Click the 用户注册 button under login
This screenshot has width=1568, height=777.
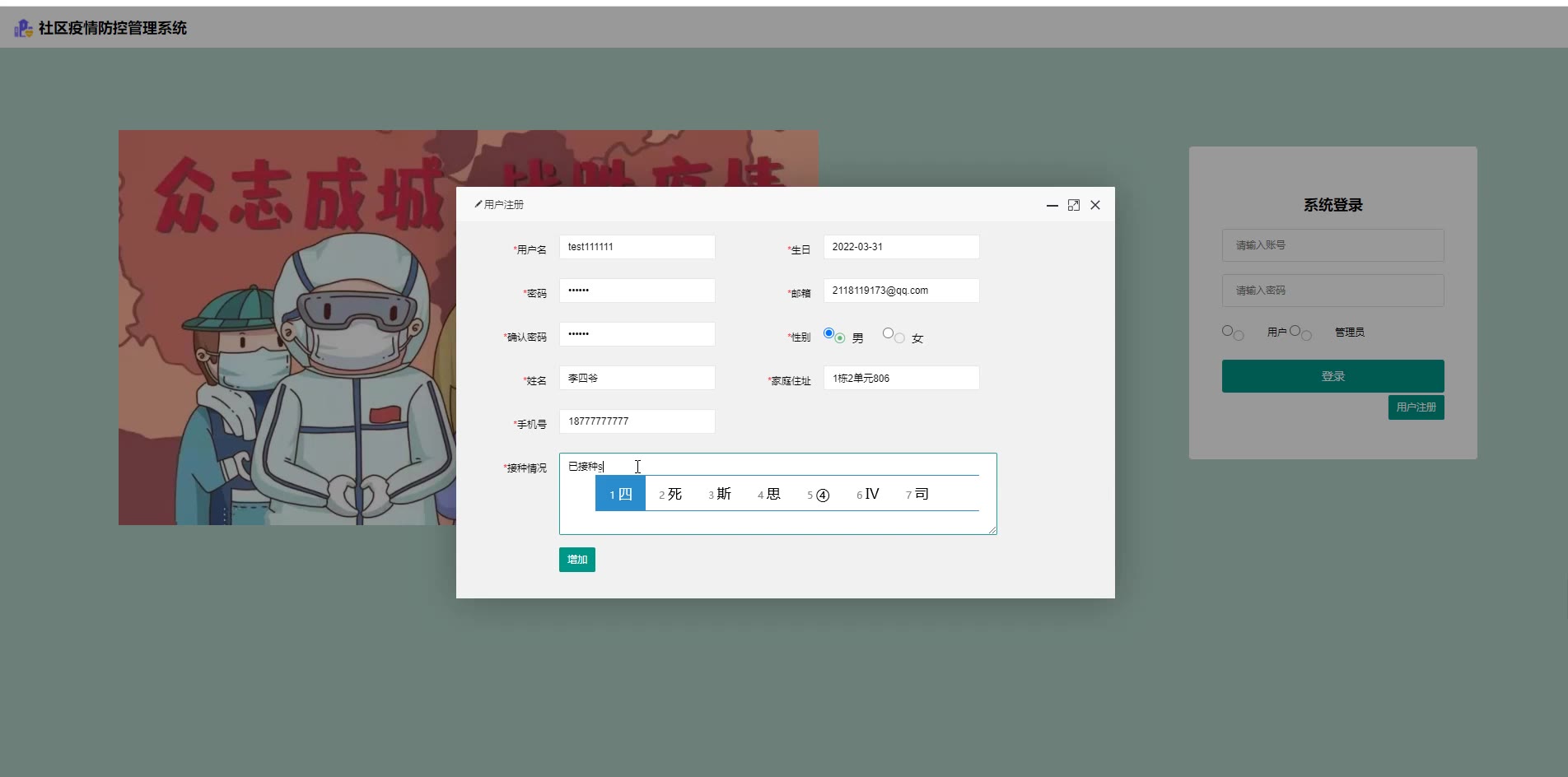pos(1416,407)
